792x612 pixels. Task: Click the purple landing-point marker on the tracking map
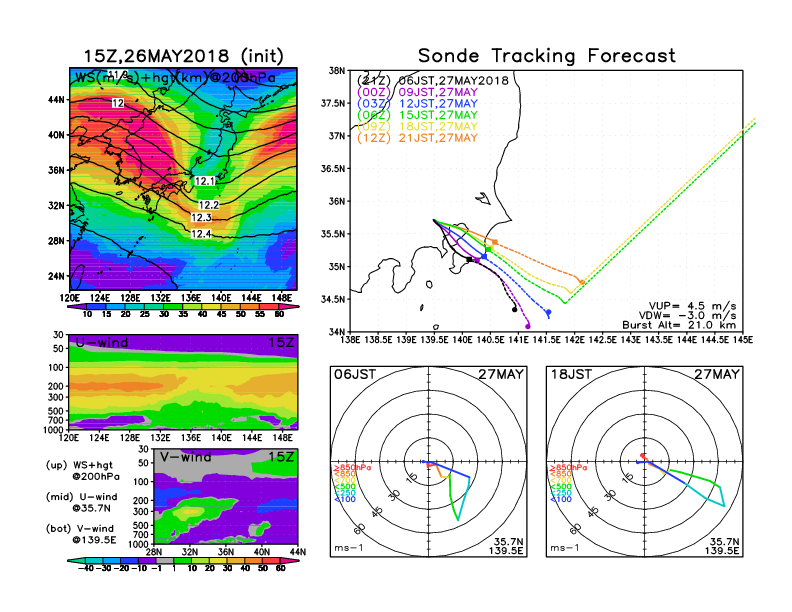click(528, 326)
